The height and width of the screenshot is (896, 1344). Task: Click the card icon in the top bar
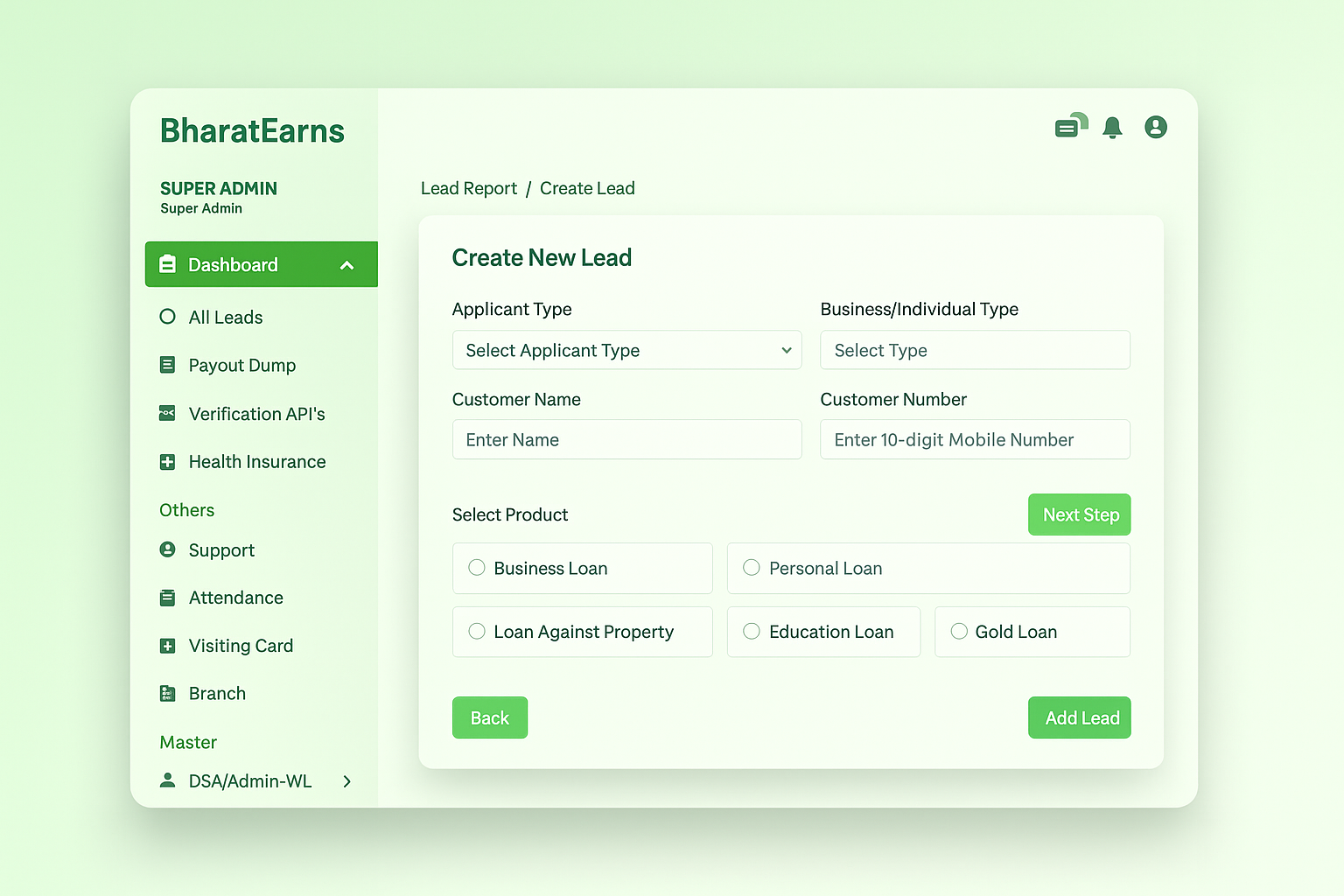click(x=1069, y=126)
